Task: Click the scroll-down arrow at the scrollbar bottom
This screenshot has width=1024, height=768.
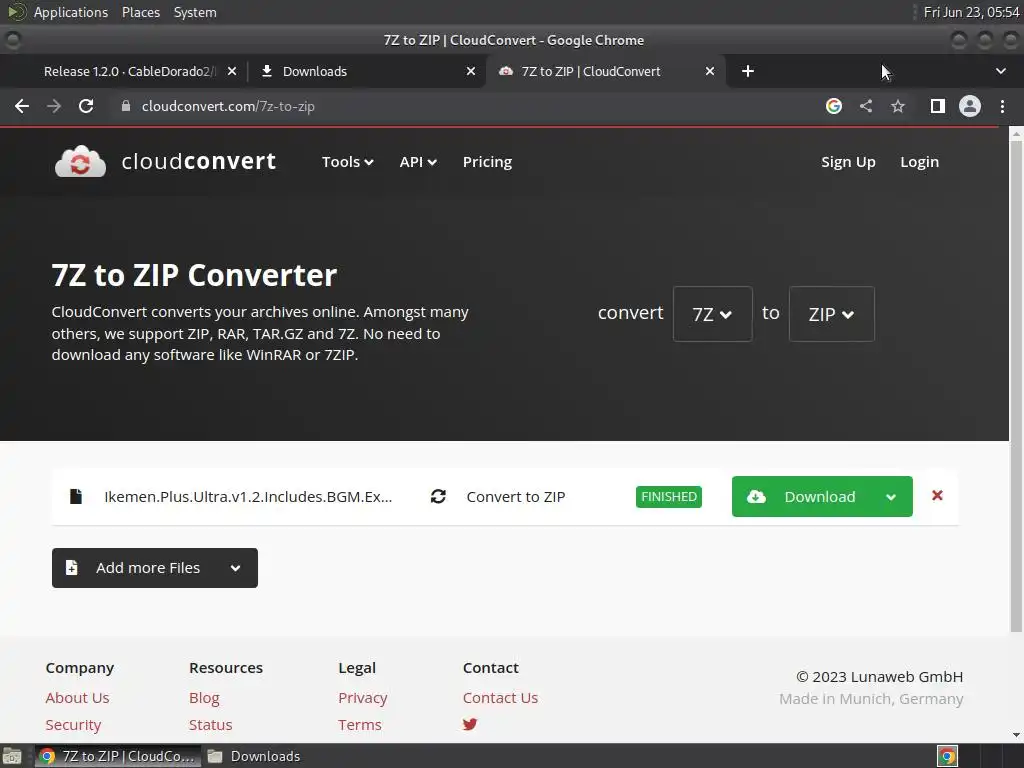Action: click(x=1016, y=735)
